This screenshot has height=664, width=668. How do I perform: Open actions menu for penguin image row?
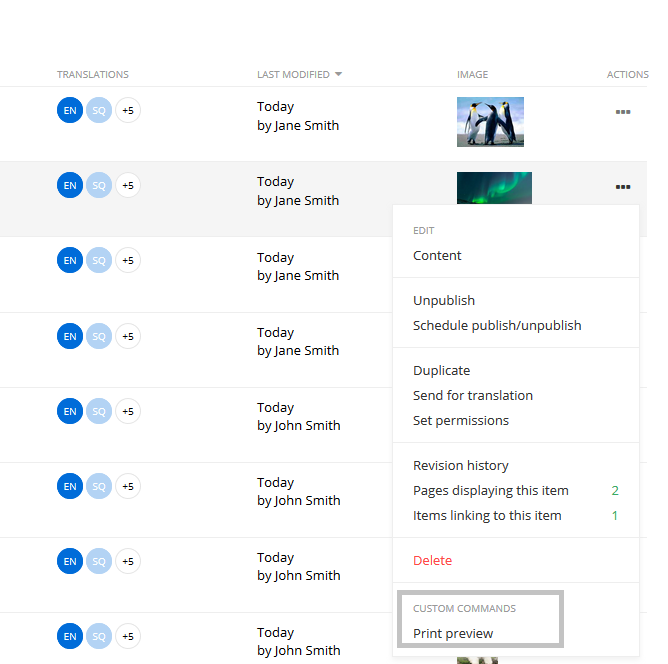coord(623,112)
